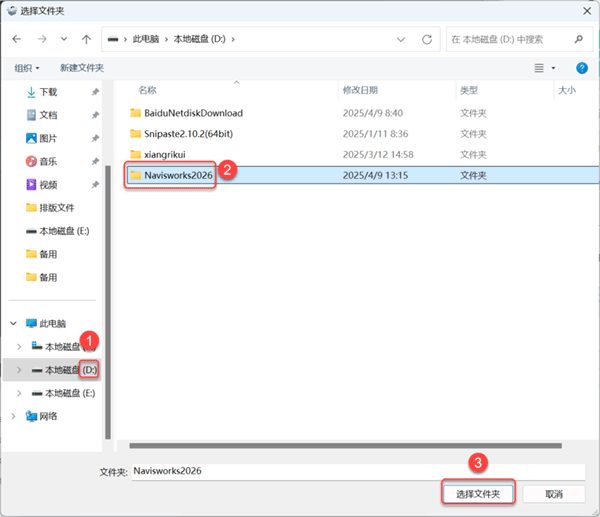The width and height of the screenshot is (600, 517).
Task: Go up one folder level arrow
Action: coord(86,39)
